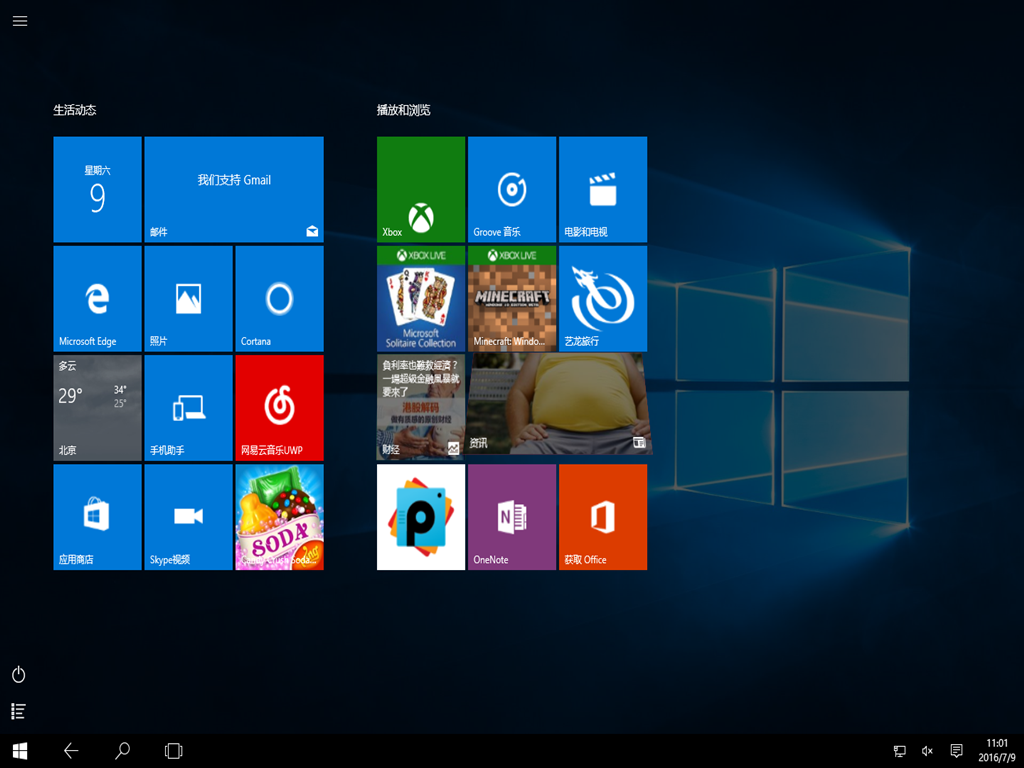Open the 照片 (Photos) app
Viewport: 1024px width, 768px height.
188,298
